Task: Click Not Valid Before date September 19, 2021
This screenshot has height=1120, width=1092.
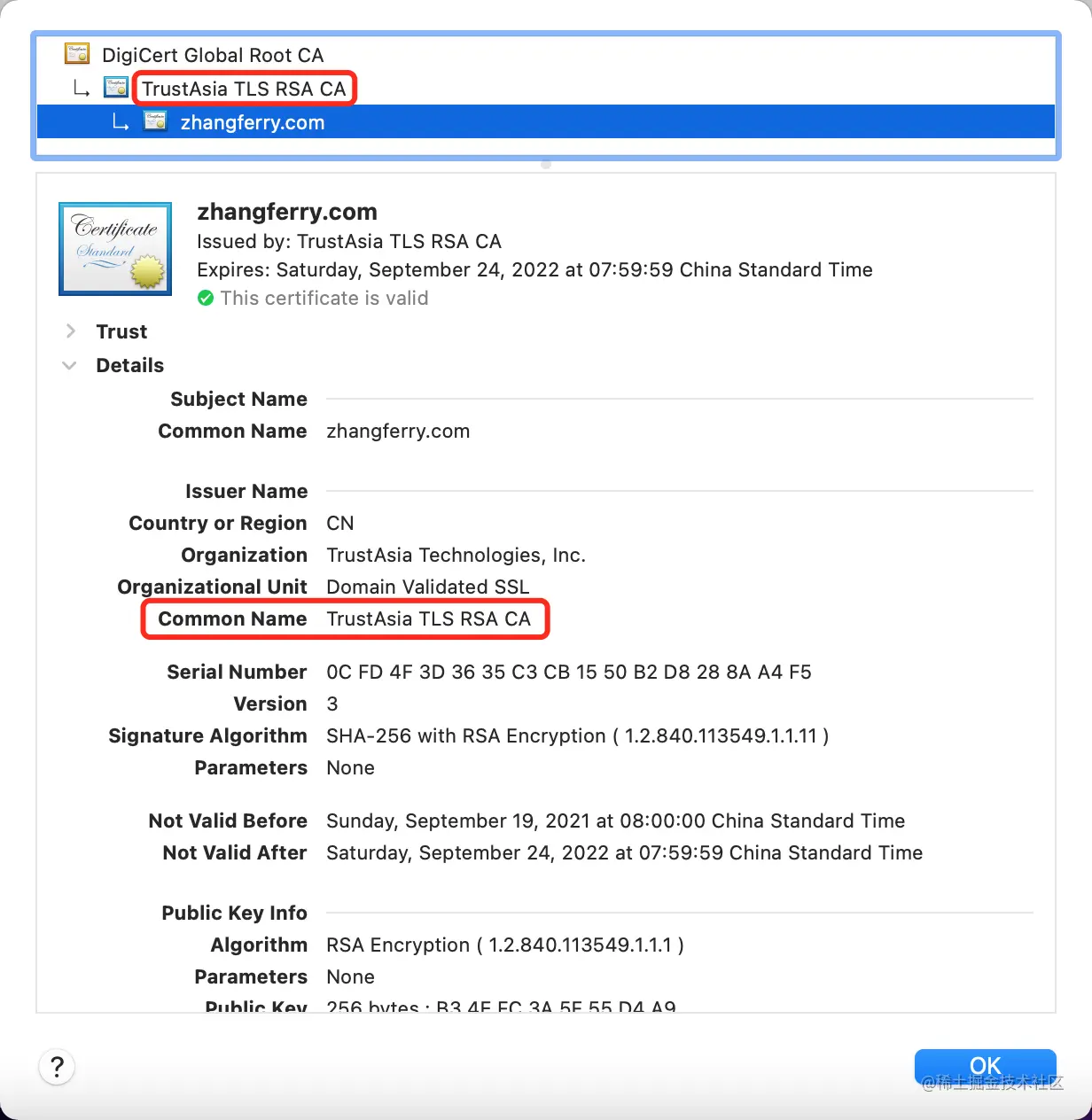Action: point(615,821)
